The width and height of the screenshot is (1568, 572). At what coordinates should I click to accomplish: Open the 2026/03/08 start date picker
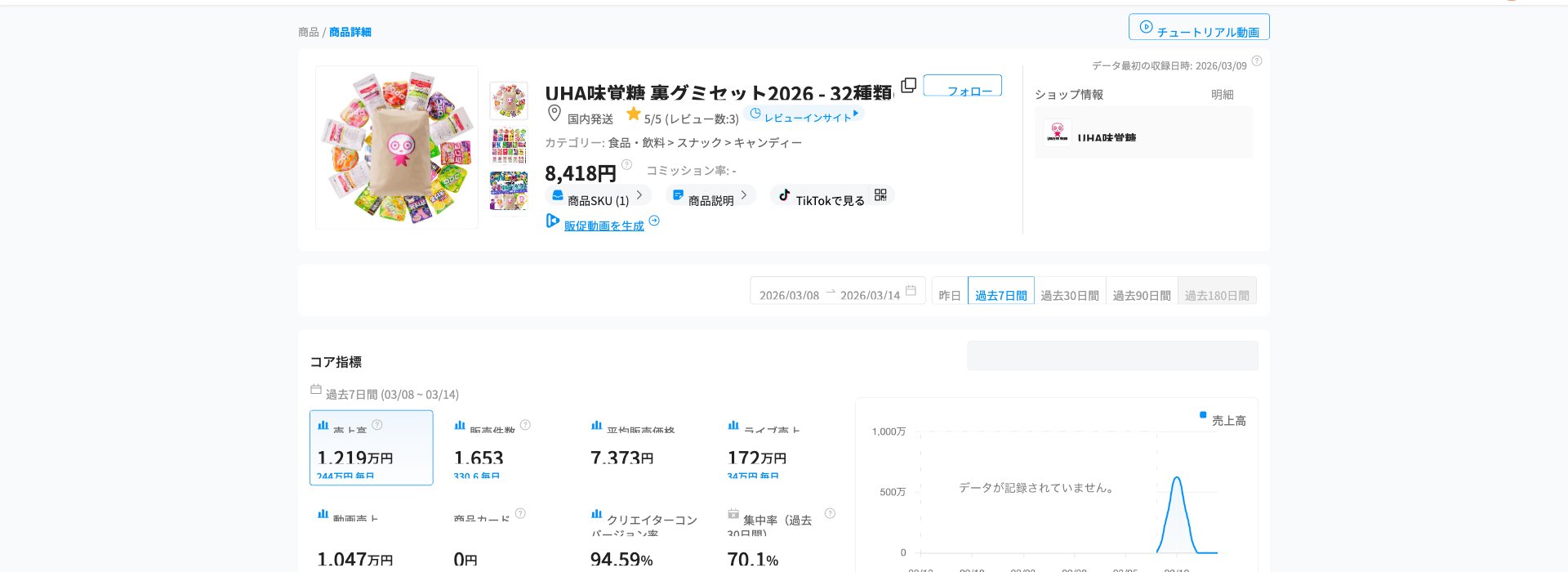click(789, 295)
